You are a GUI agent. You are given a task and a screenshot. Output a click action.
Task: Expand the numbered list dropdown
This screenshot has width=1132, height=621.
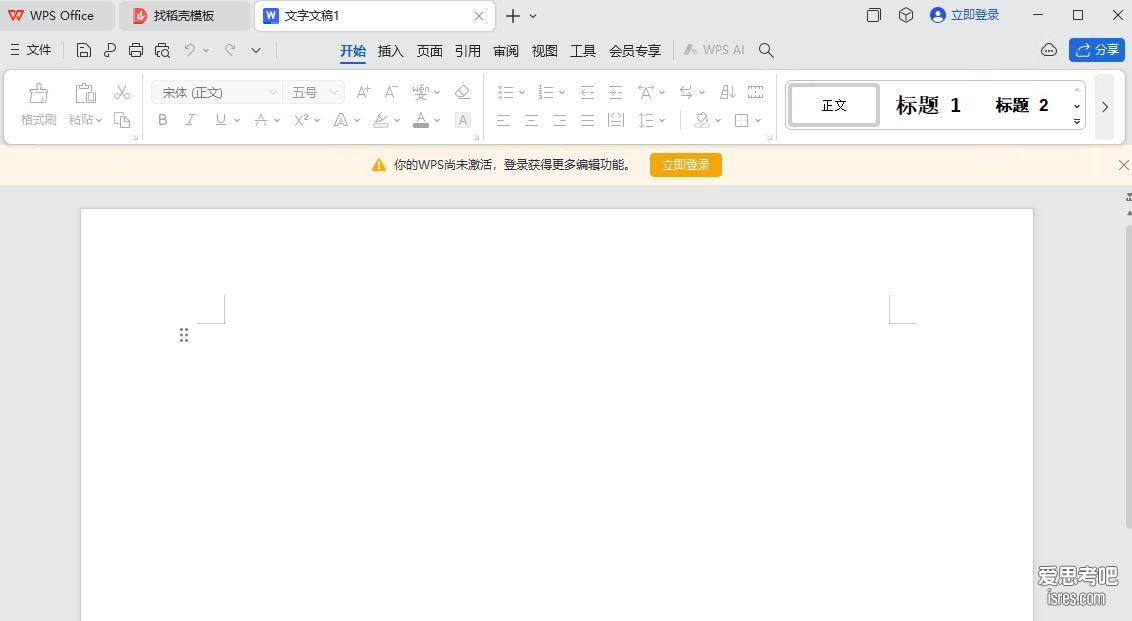click(x=562, y=92)
